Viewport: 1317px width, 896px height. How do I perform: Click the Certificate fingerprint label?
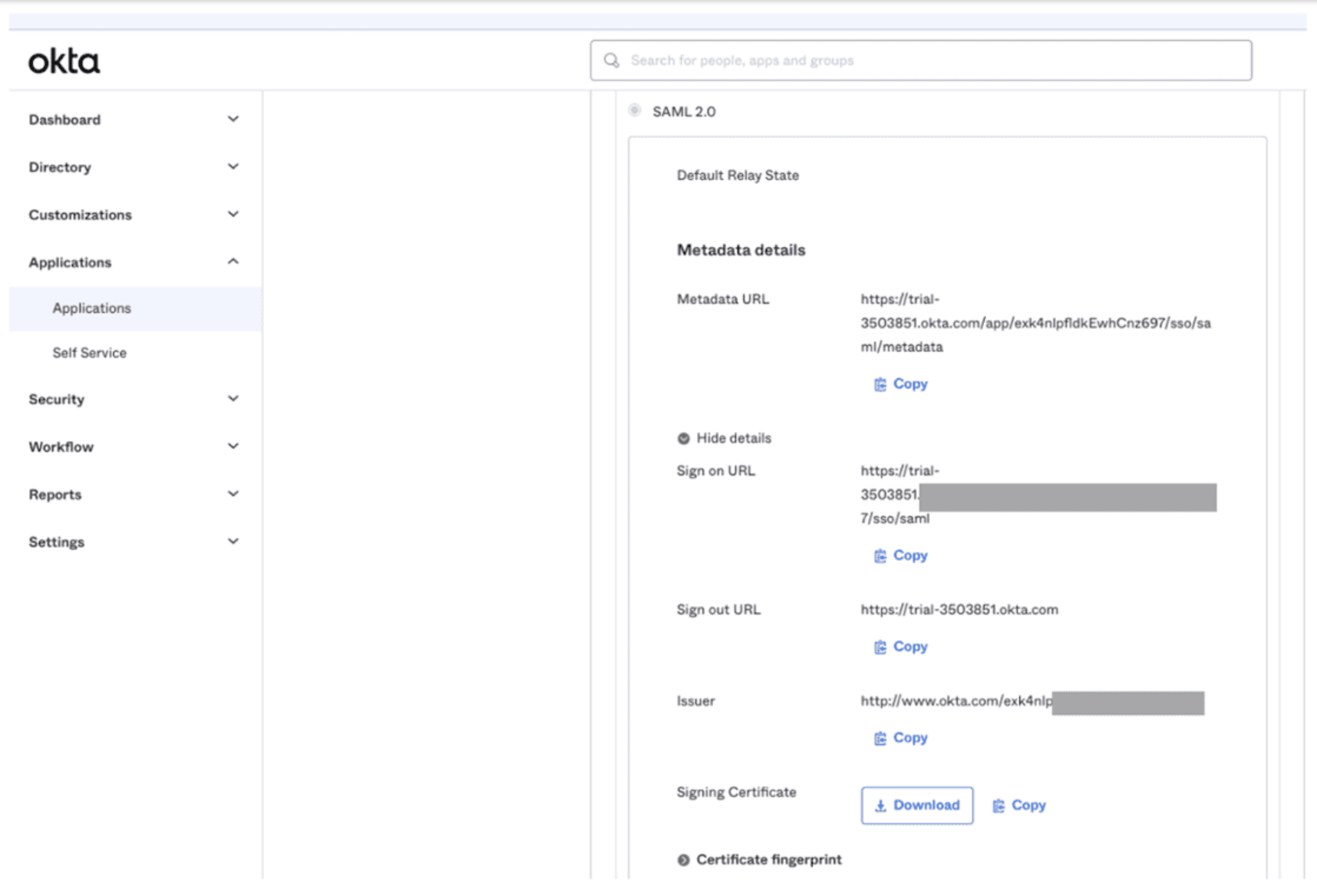click(x=769, y=860)
